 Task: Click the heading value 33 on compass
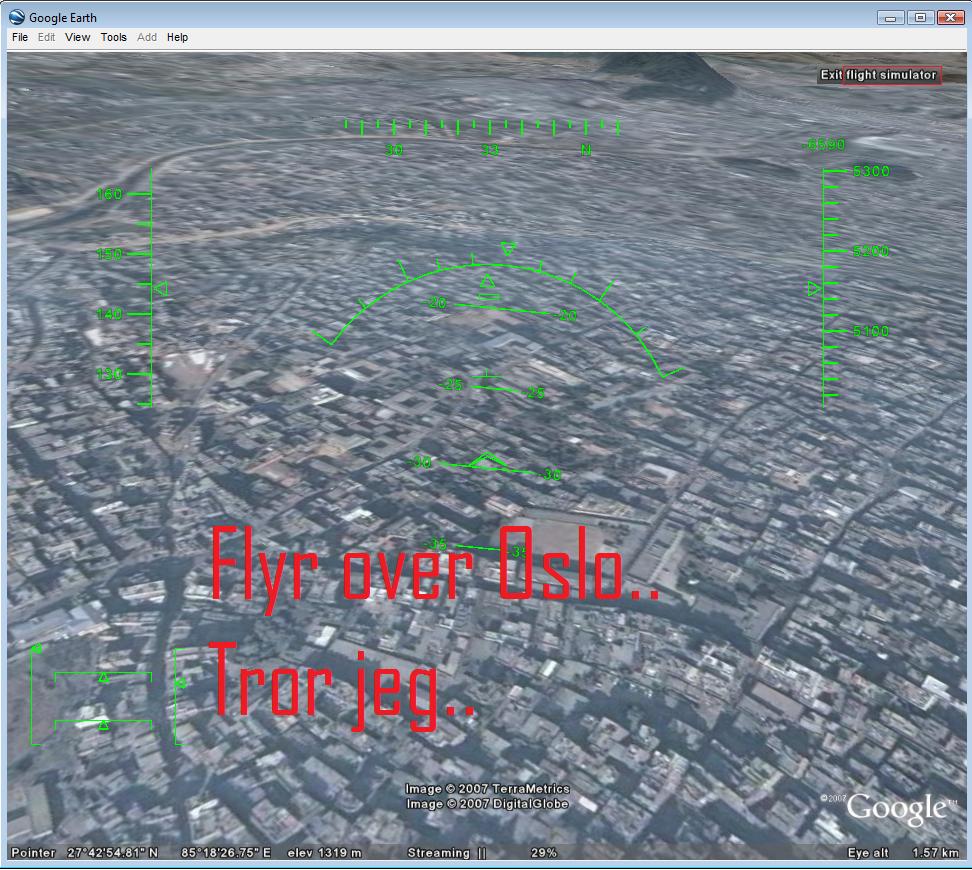click(x=490, y=150)
